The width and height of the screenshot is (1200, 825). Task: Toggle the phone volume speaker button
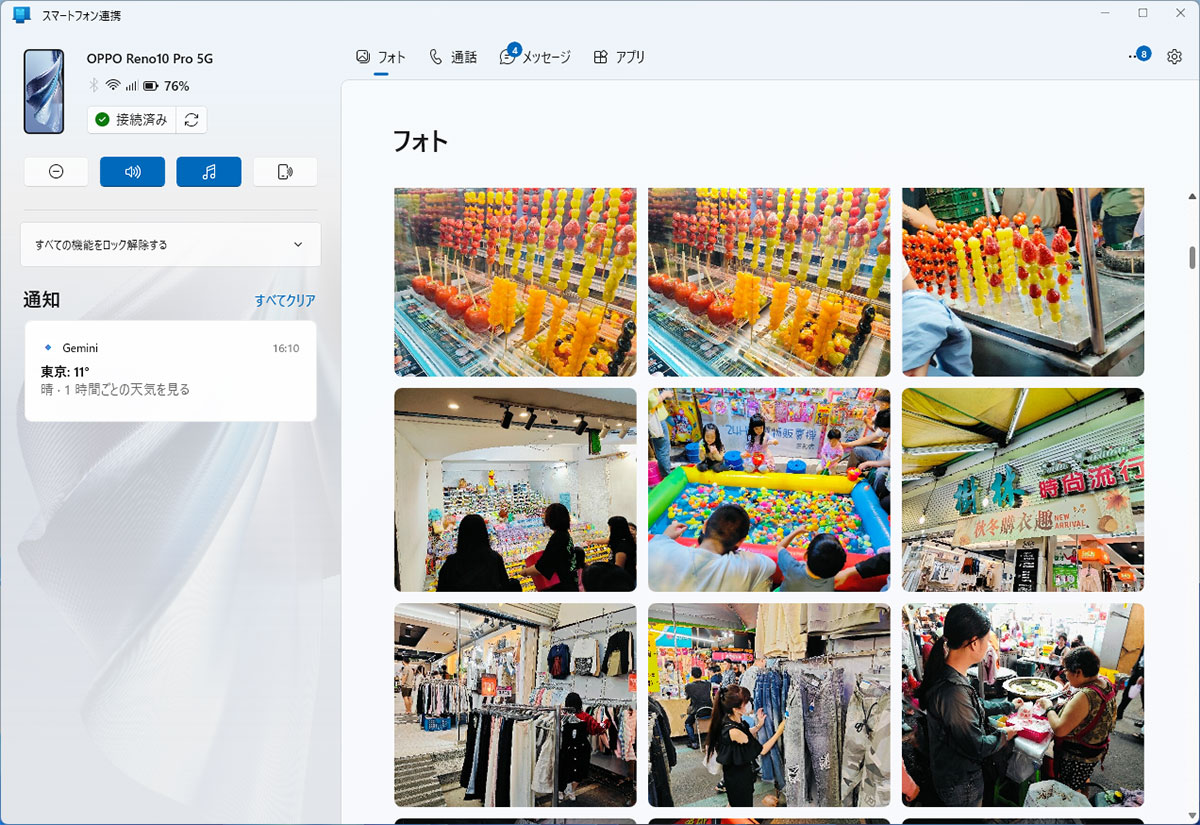click(x=132, y=172)
